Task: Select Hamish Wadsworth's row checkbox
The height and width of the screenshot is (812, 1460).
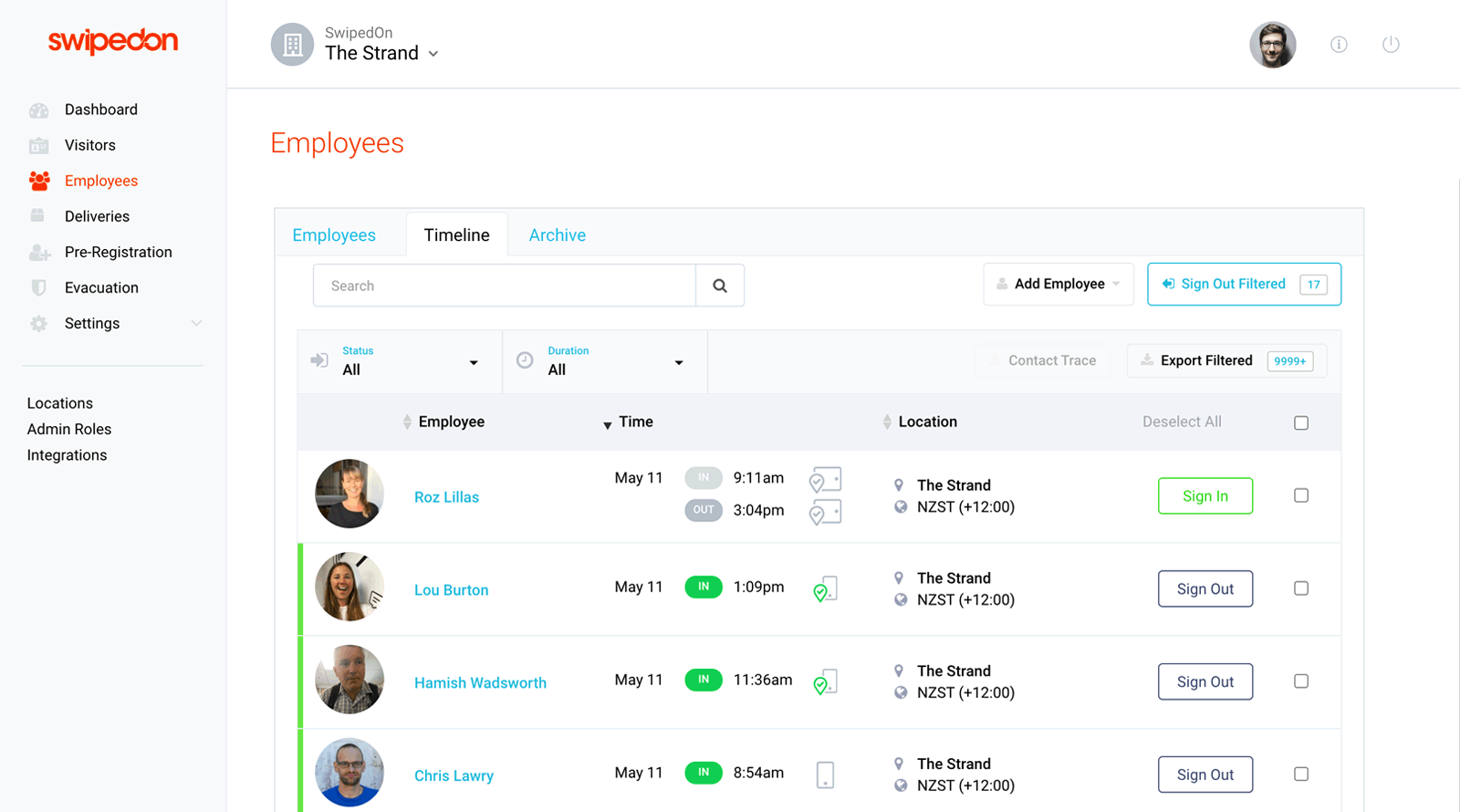Action: pos(1301,682)
